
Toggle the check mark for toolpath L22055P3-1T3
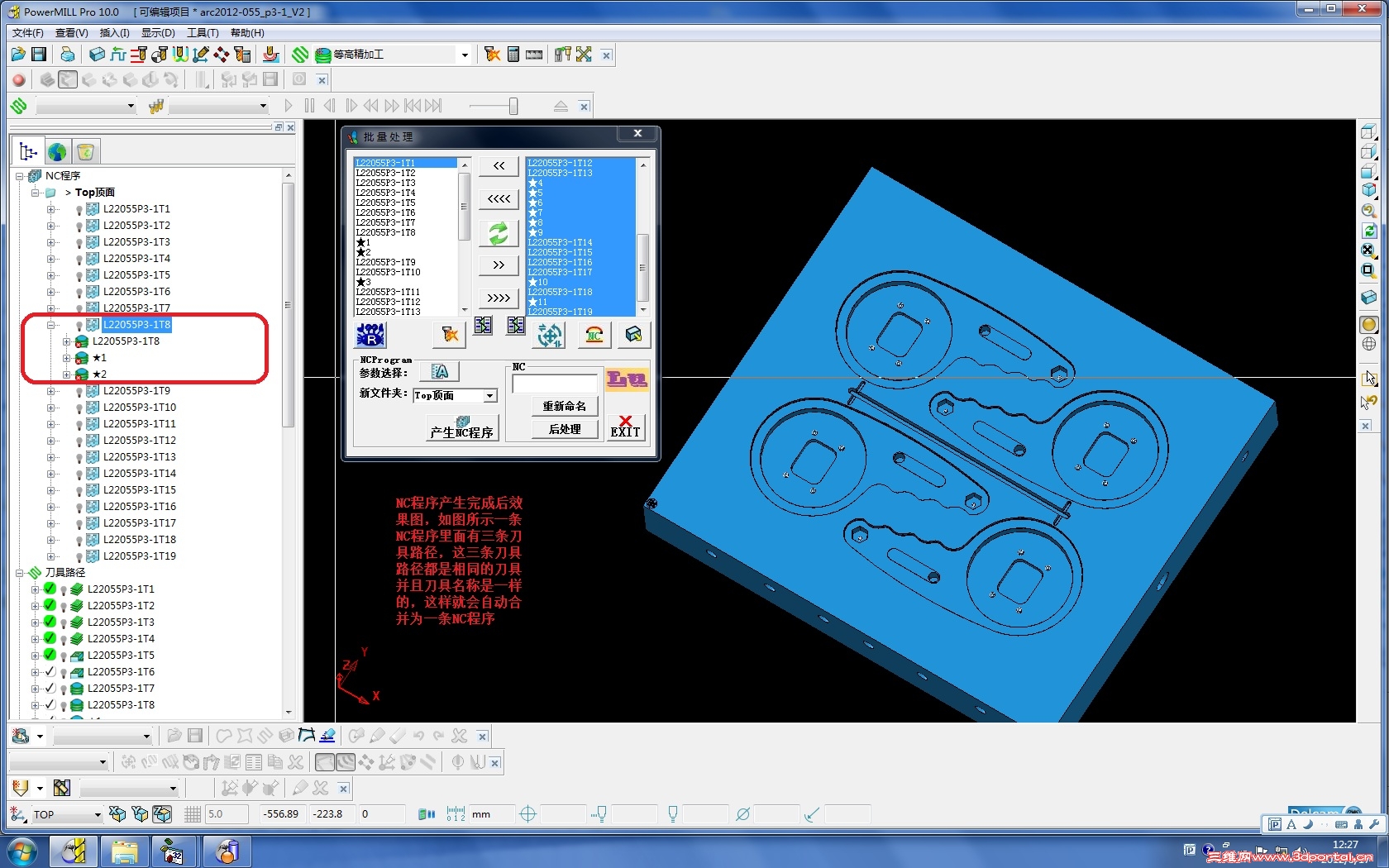(50, 622)
